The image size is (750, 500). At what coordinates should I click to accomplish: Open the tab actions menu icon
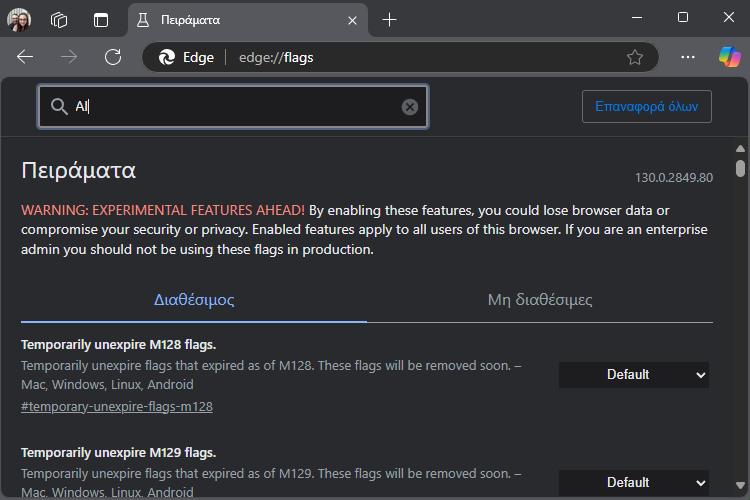pyautogui.click(x=101, y=20)
